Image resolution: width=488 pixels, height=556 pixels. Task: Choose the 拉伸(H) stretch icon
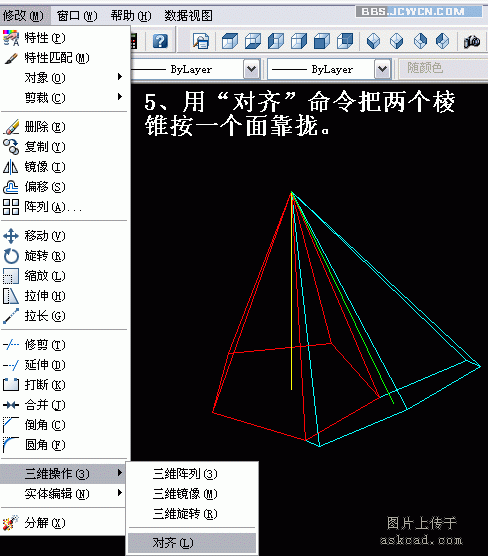tap(11, 296)
